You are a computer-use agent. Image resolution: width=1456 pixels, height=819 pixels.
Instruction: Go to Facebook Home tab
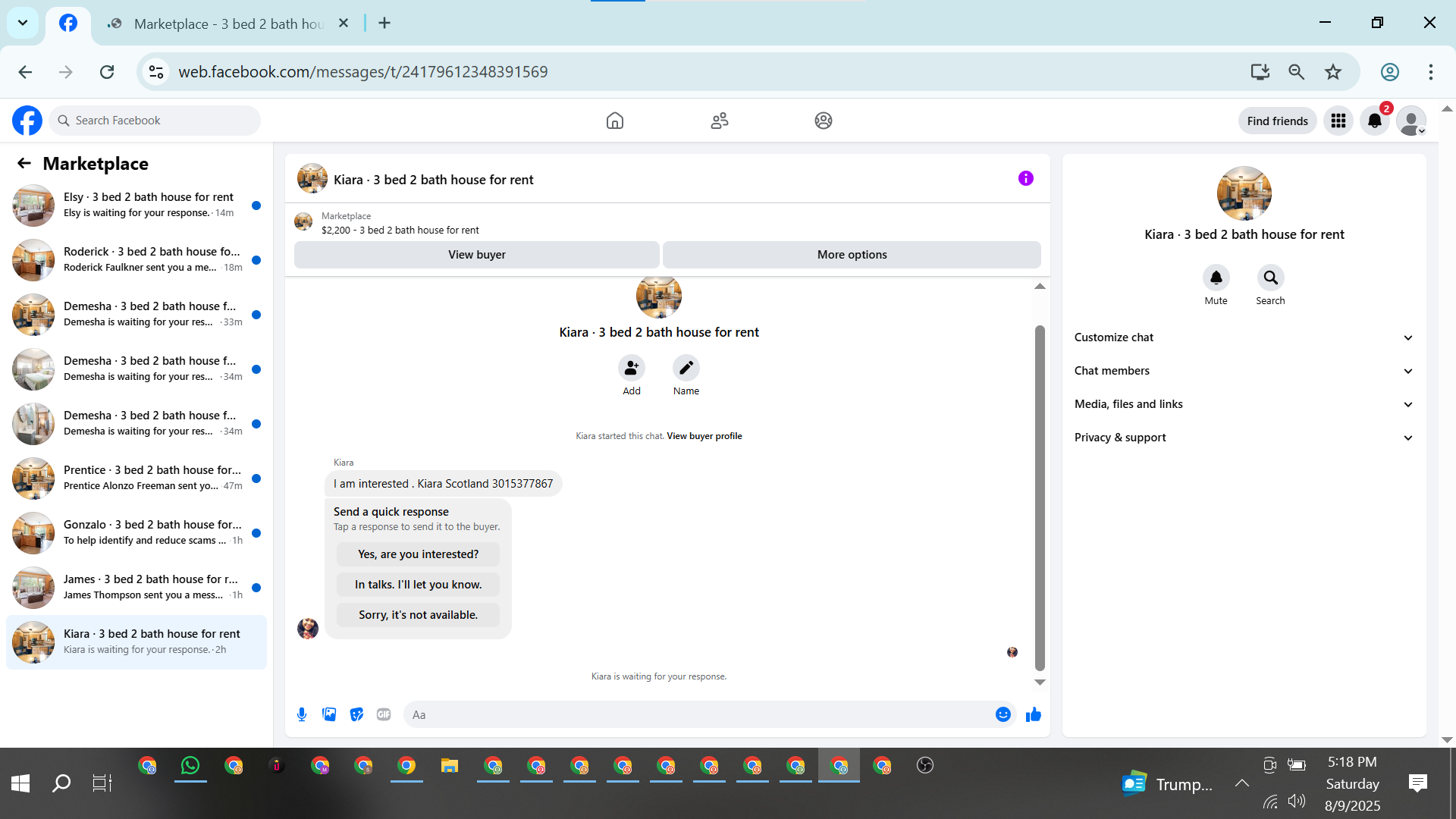(x=615, y=121)
